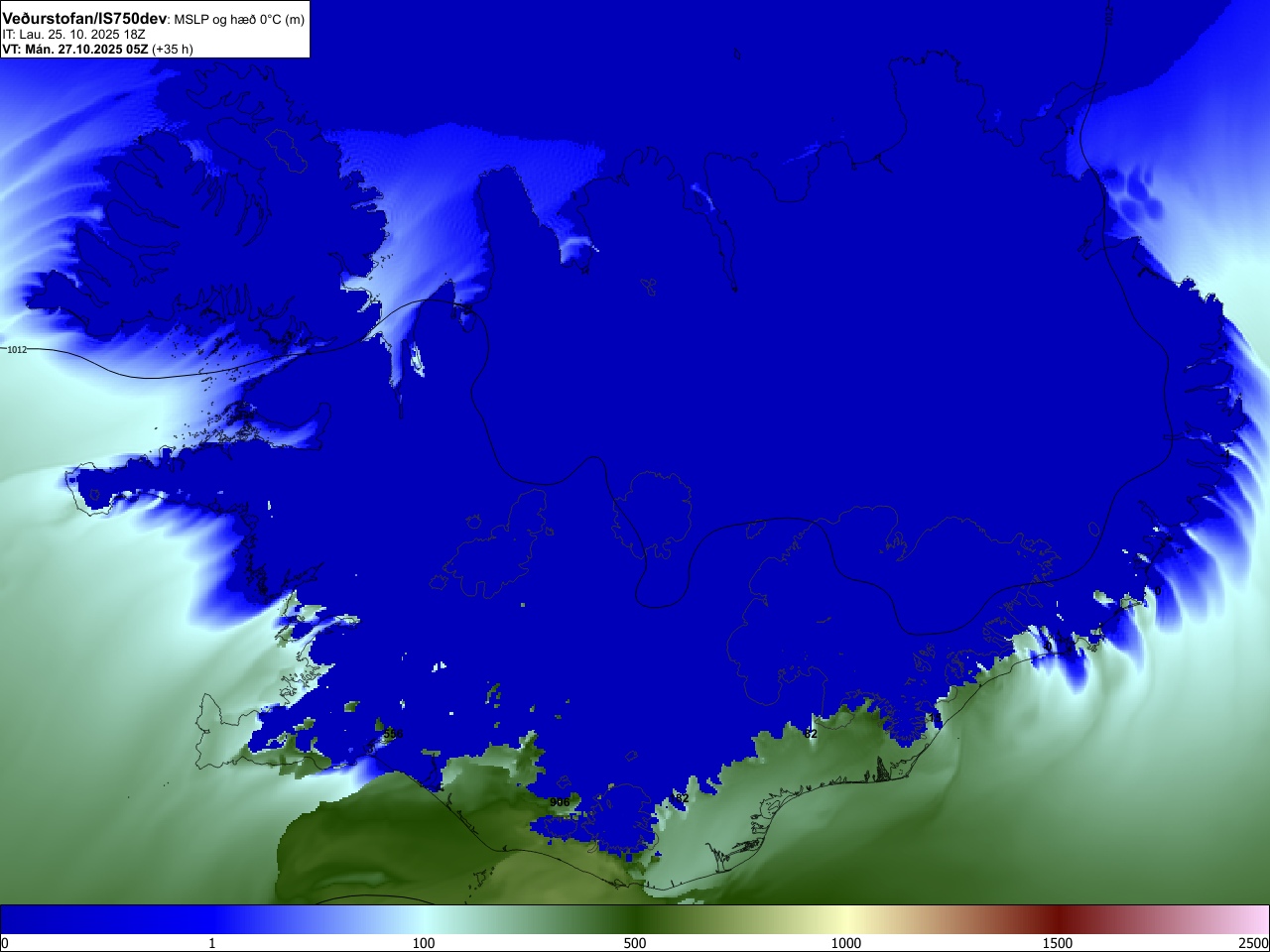This screenshot has width=1270, height=952.
Task: Click the 906 value label on map
Action: point(560,802)
